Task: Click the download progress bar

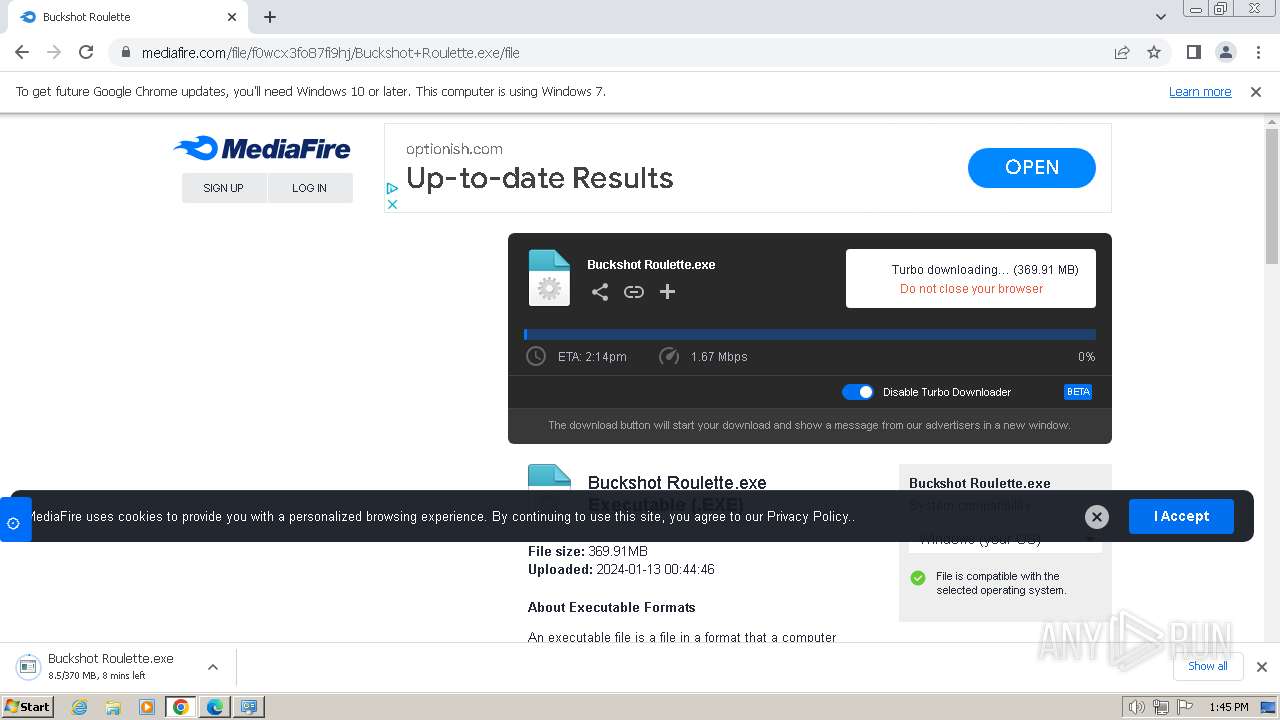Action: click(x=810, y=335)
